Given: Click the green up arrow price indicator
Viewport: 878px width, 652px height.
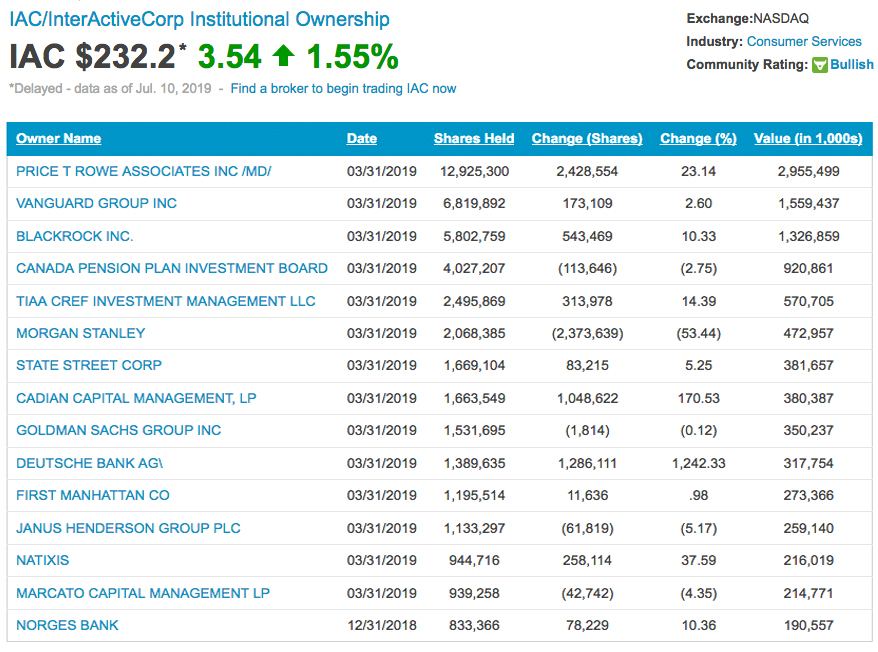Looking at the screenshot, I should point(283,55).
